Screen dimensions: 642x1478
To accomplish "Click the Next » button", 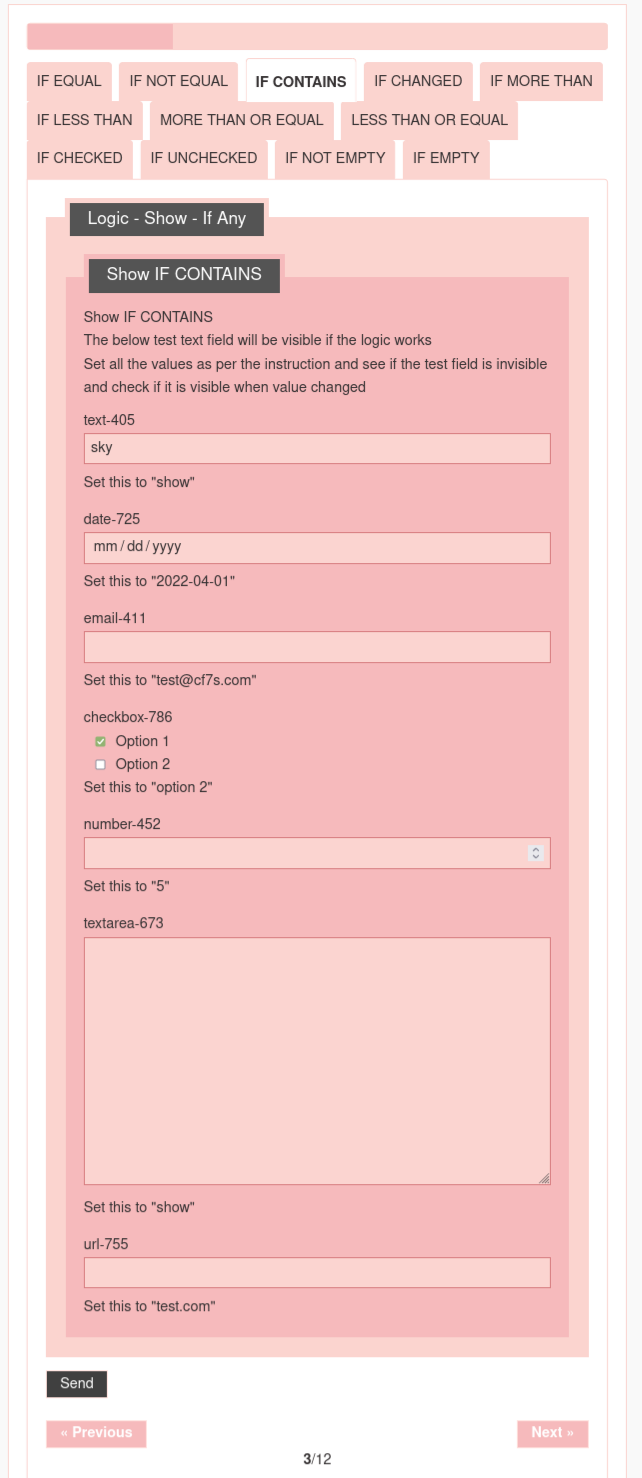I will pos(552,1433).
